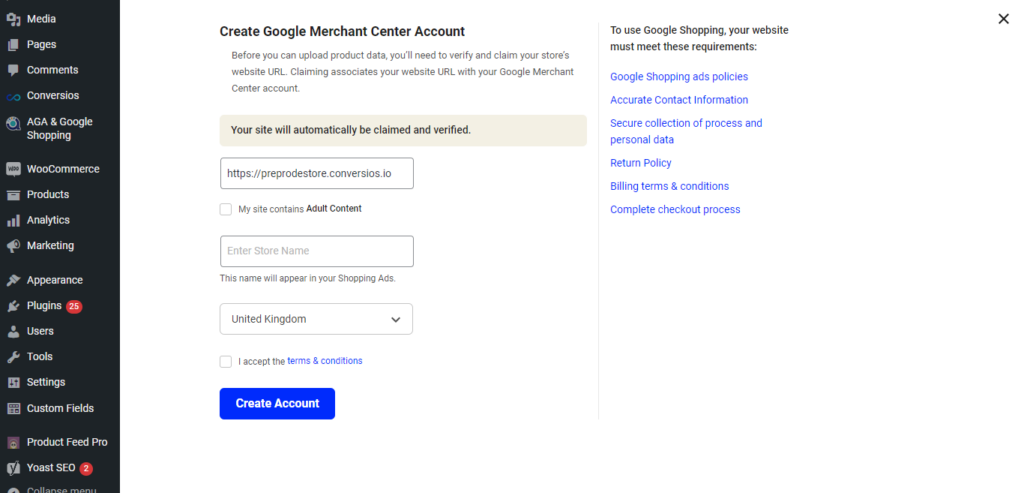Viewport: 1024px width, 493px height.
Task: Click the Create Account button
Action: point(277,404)
